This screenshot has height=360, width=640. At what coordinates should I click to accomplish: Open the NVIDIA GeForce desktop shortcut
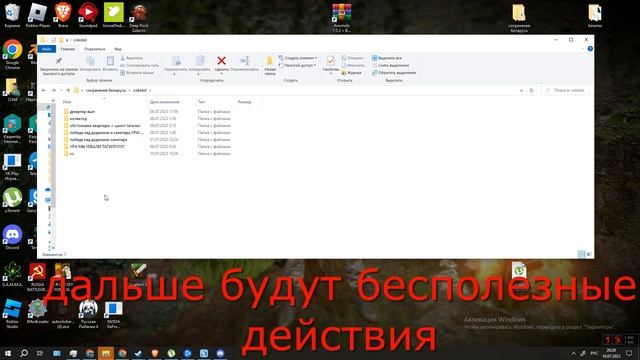point(113,314)
